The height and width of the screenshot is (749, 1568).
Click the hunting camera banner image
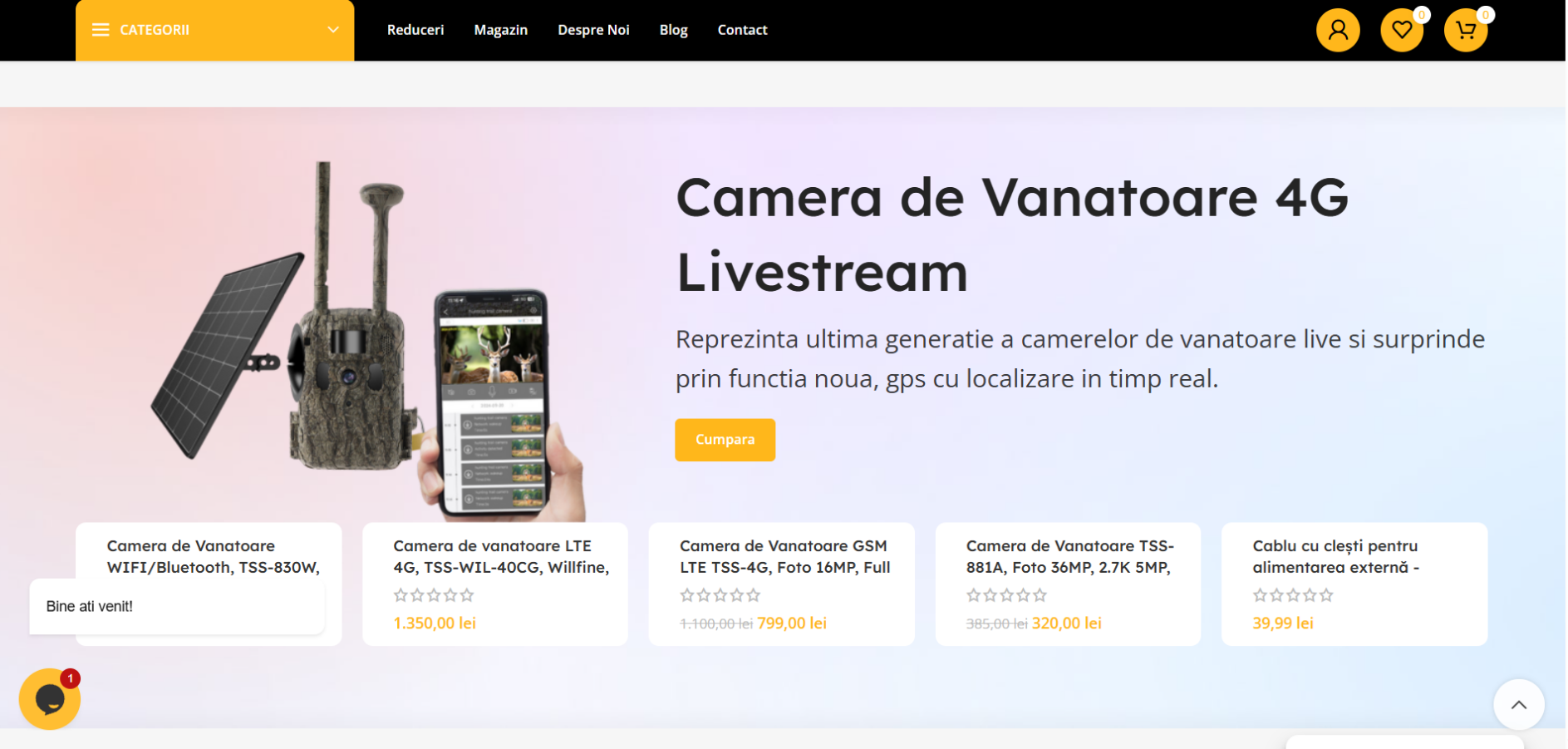[x=368, y=341]
